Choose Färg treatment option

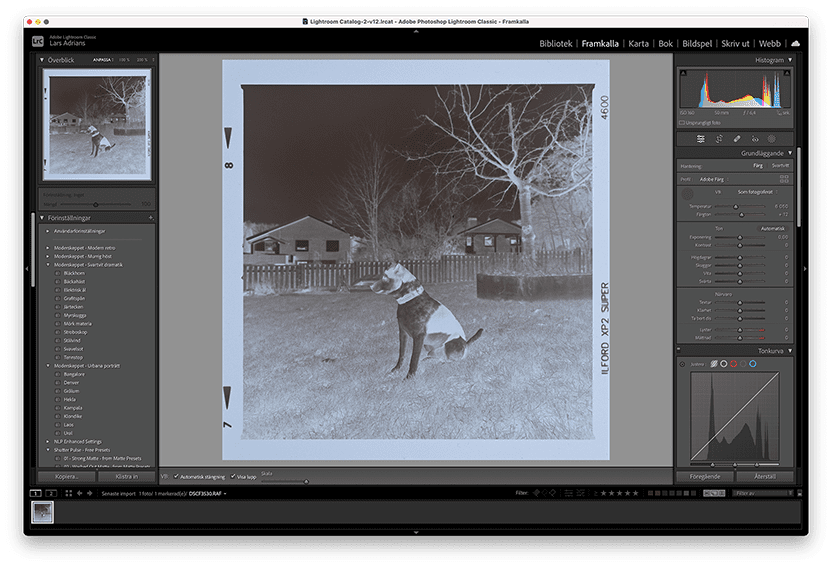(x=758, y=166)
